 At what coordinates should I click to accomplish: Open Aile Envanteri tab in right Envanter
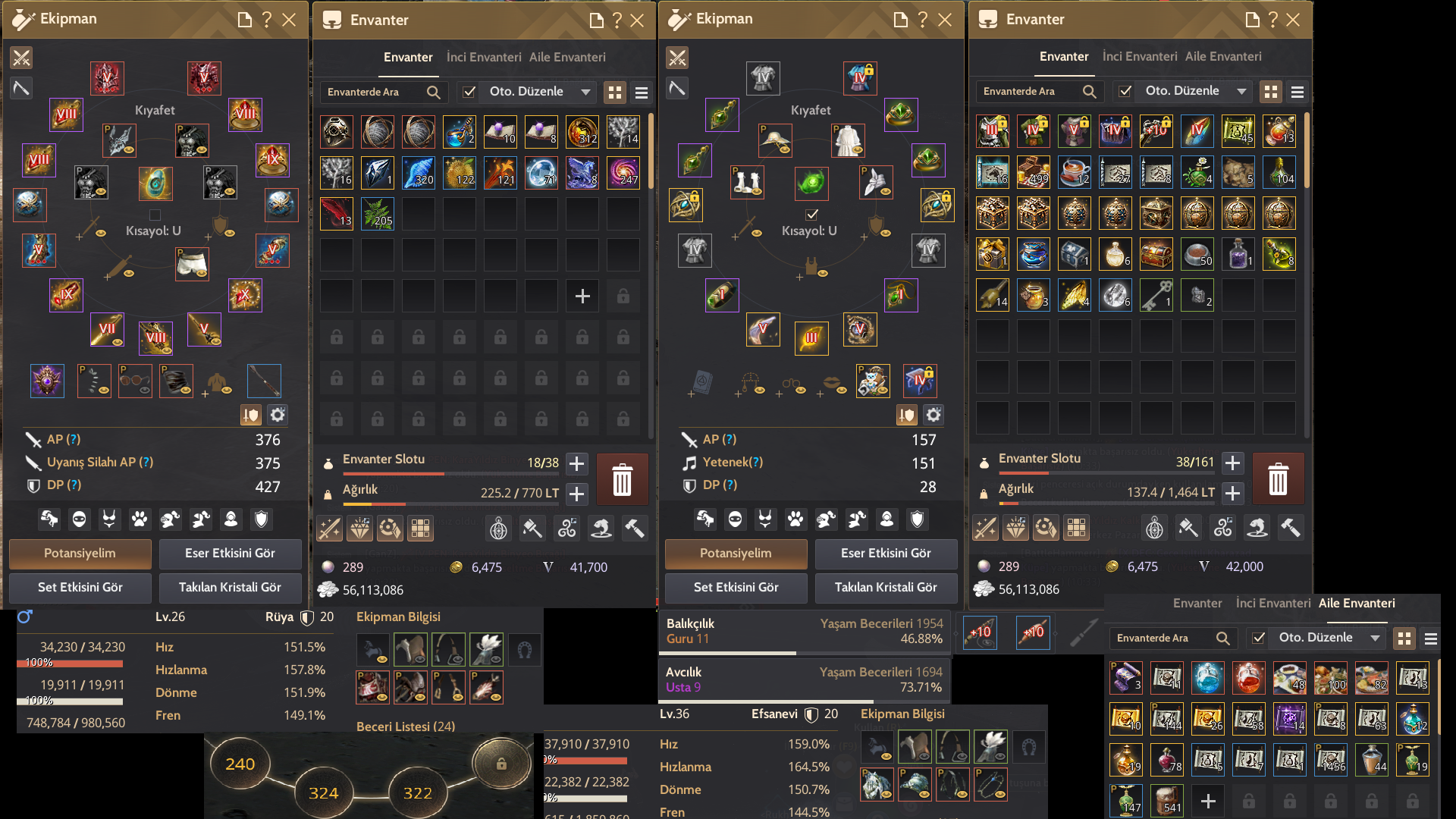click(1223, 56)
